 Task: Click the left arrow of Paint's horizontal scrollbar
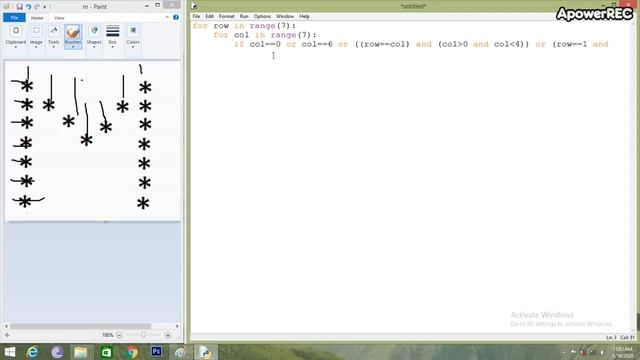[6, 326]
